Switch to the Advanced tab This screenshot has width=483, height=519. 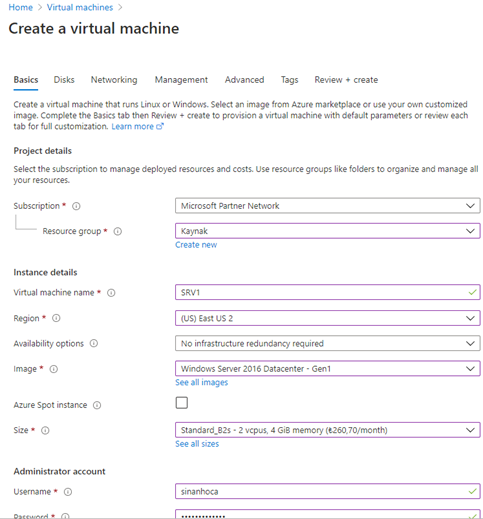pyautogui.click(x=244, y=80)
